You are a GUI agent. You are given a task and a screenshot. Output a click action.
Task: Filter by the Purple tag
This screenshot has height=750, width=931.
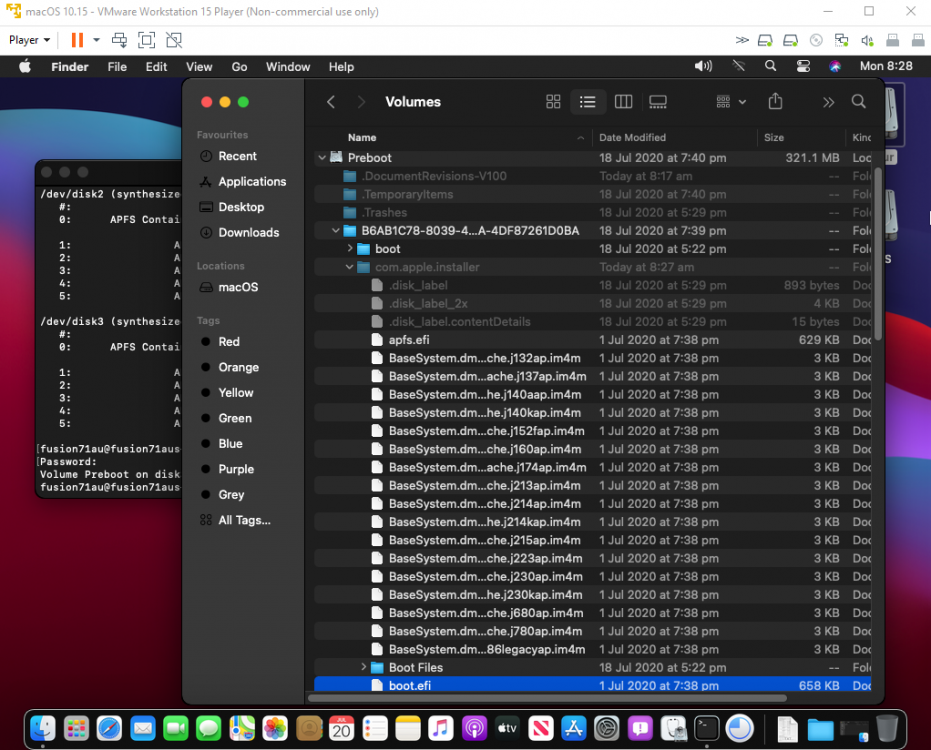236,470
